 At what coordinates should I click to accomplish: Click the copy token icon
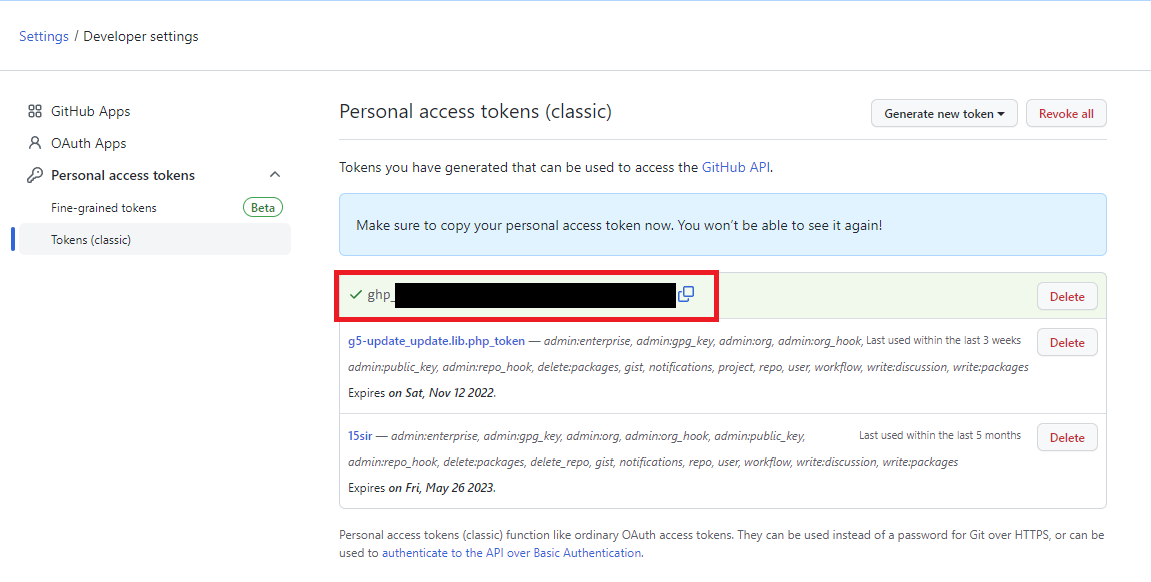pyautogui.click(x=686, y=294)
